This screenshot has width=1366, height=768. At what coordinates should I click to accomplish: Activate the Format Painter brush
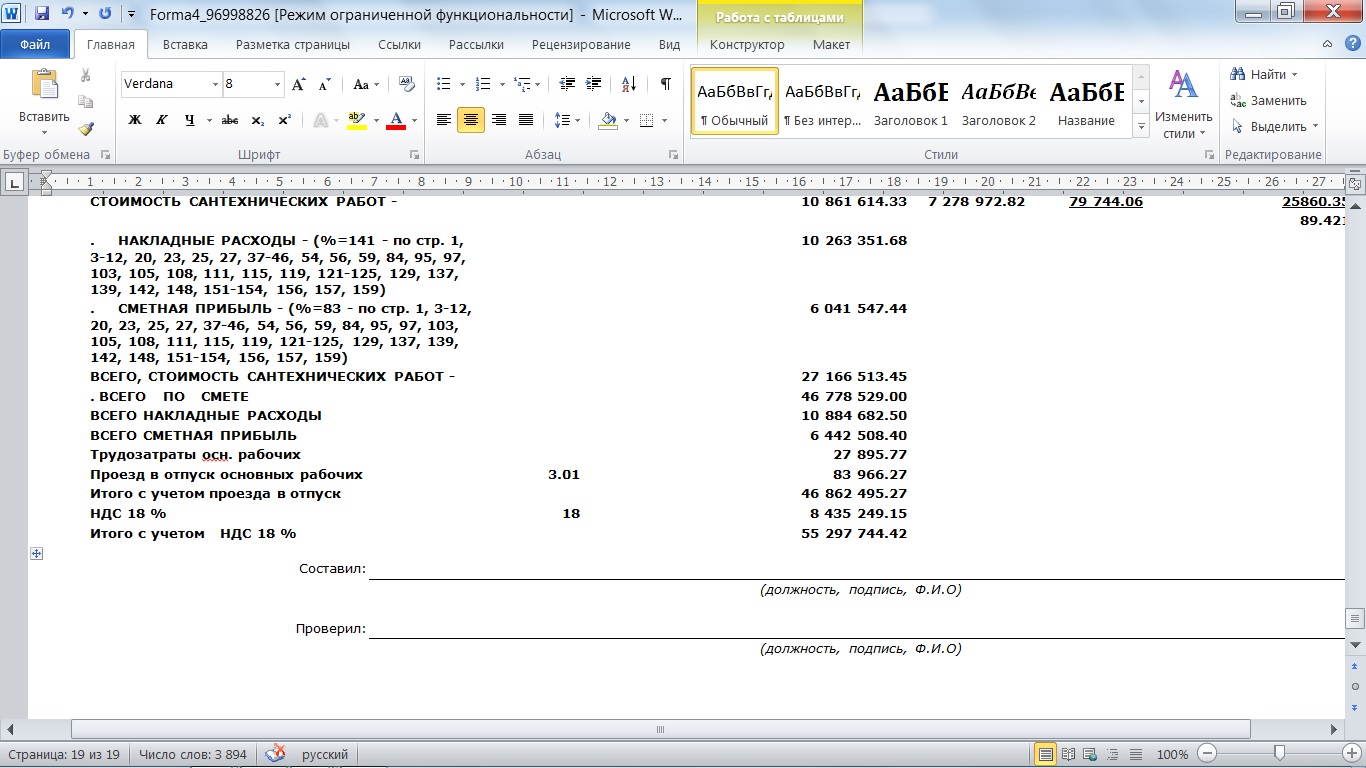click(85, 128)
